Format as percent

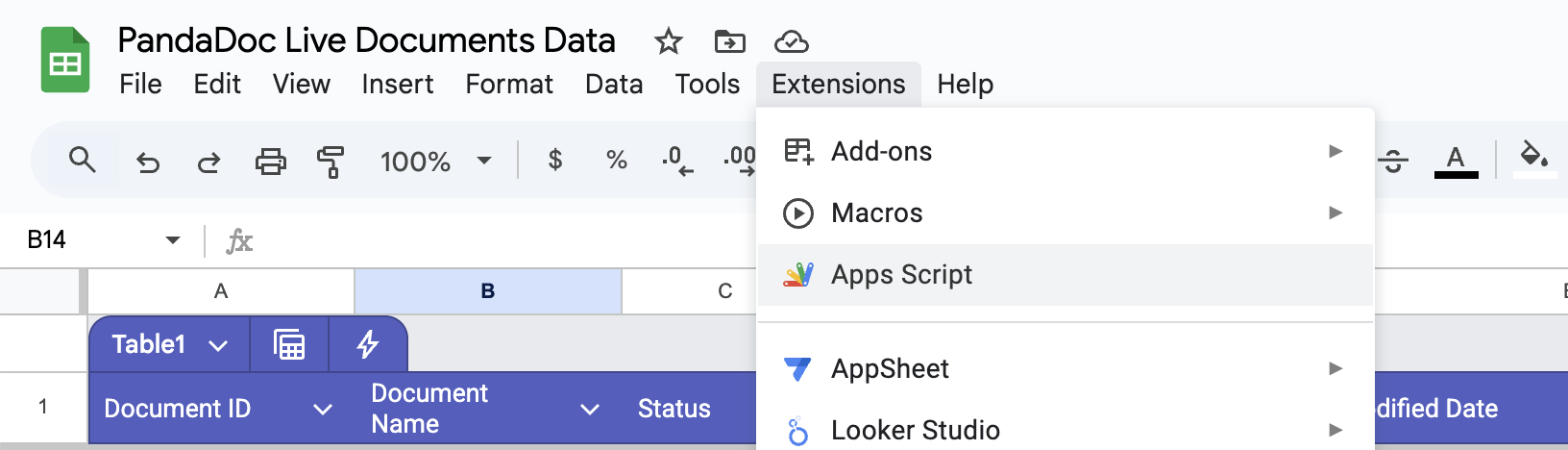[617, 160]
